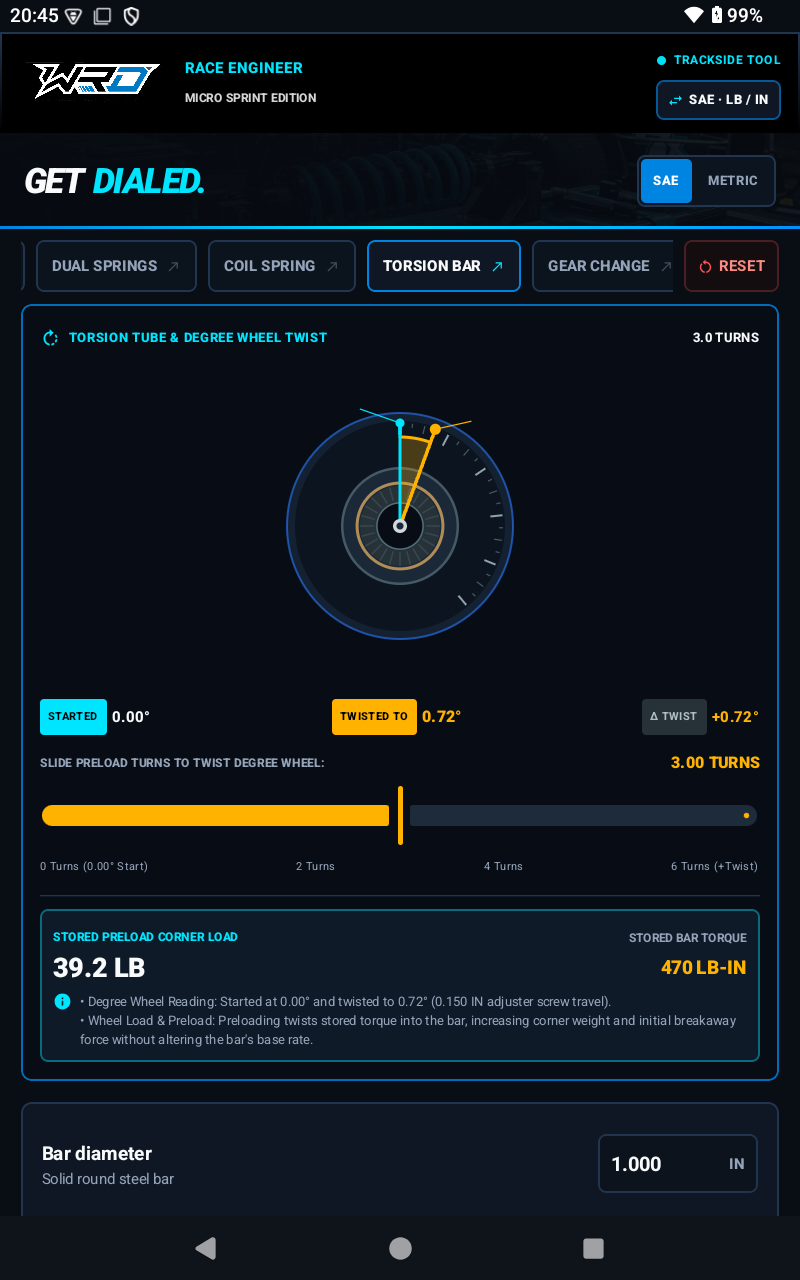Viewport: 800px width, 1280px height.
Task: Click the circular reset arrow icon
Action: tap(705, 266)
